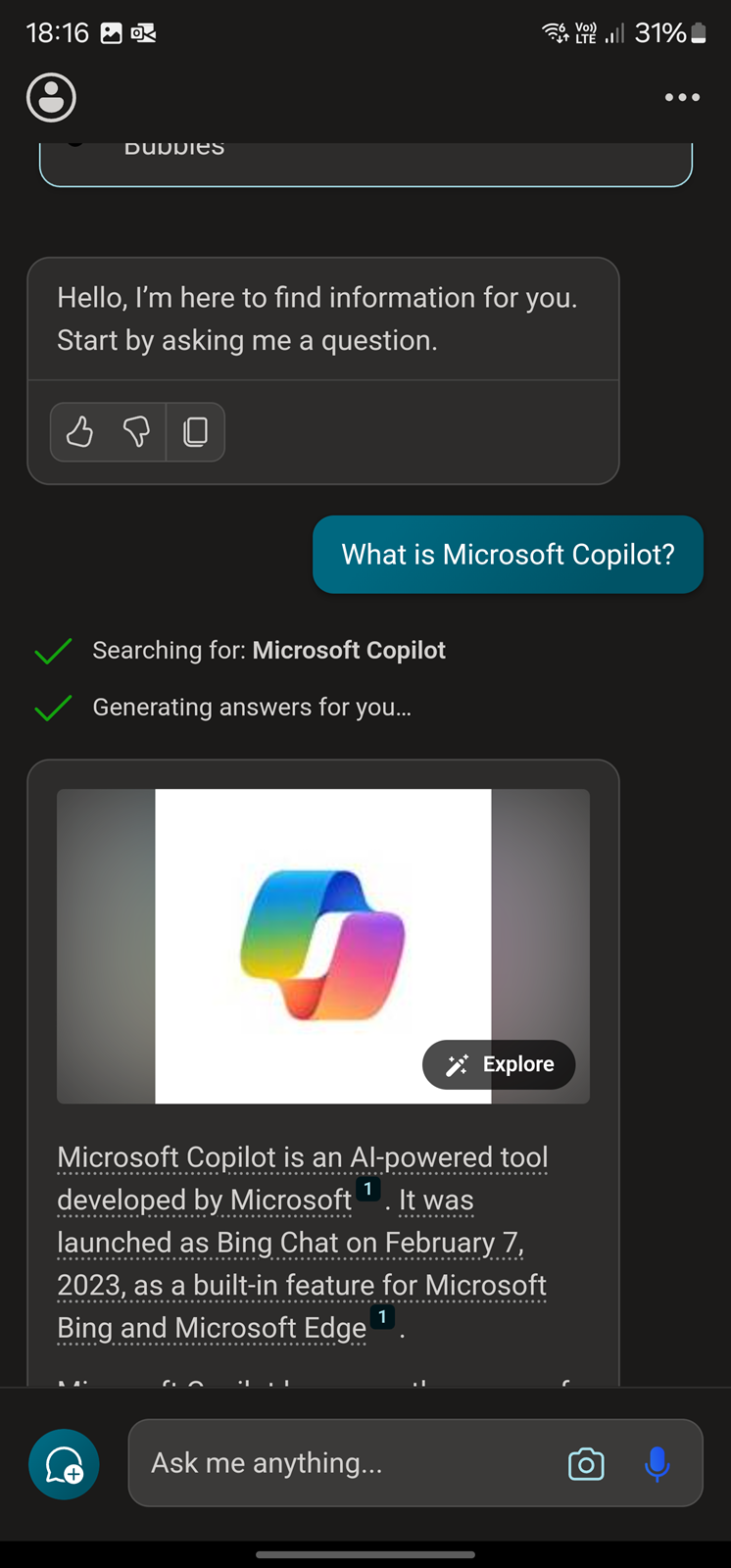Copy the greeting message text
731x1568 pixels.
[196, 431]
